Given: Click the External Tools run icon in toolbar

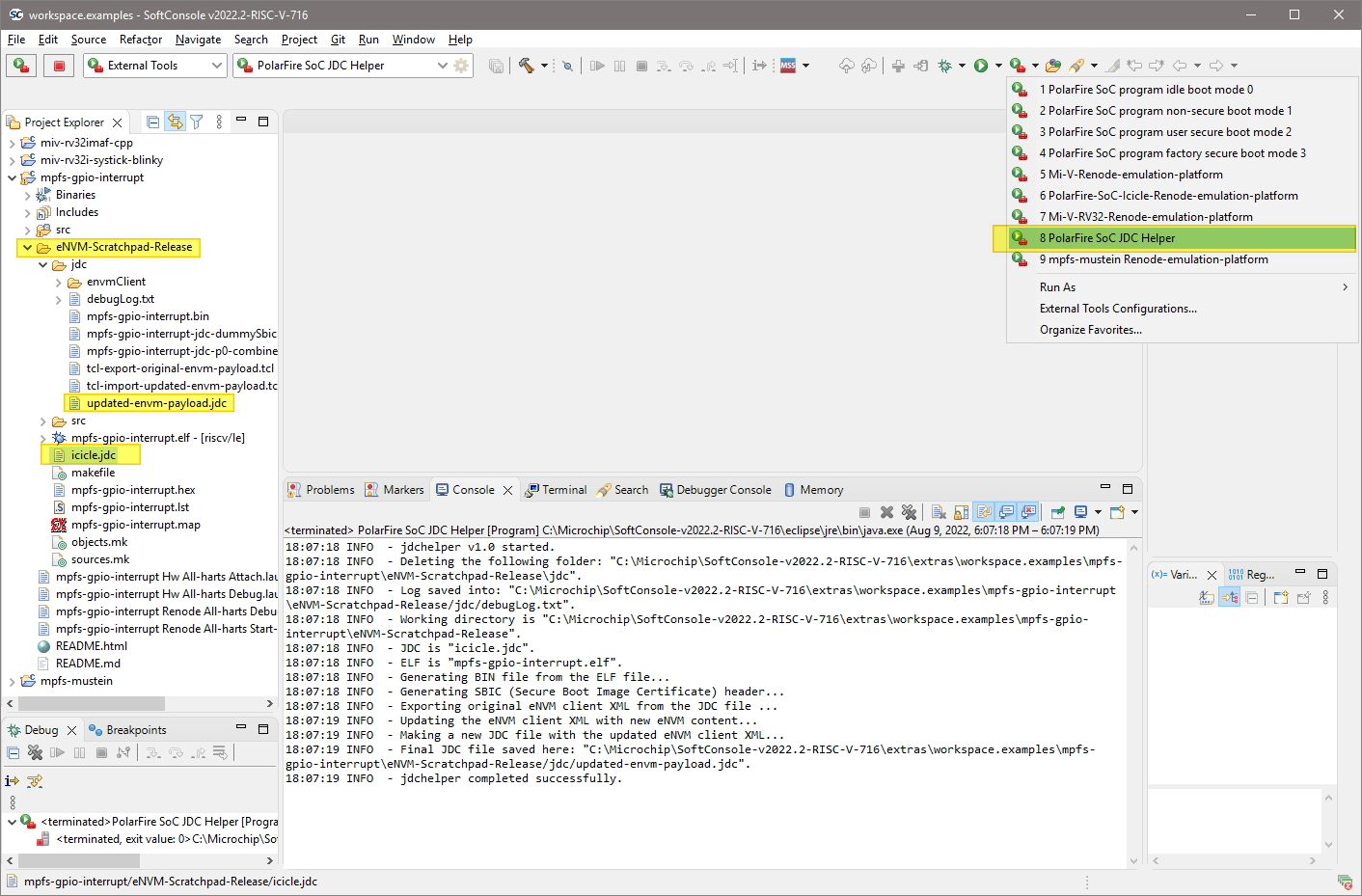Looking at the screenshot, I should point(1018,66).
